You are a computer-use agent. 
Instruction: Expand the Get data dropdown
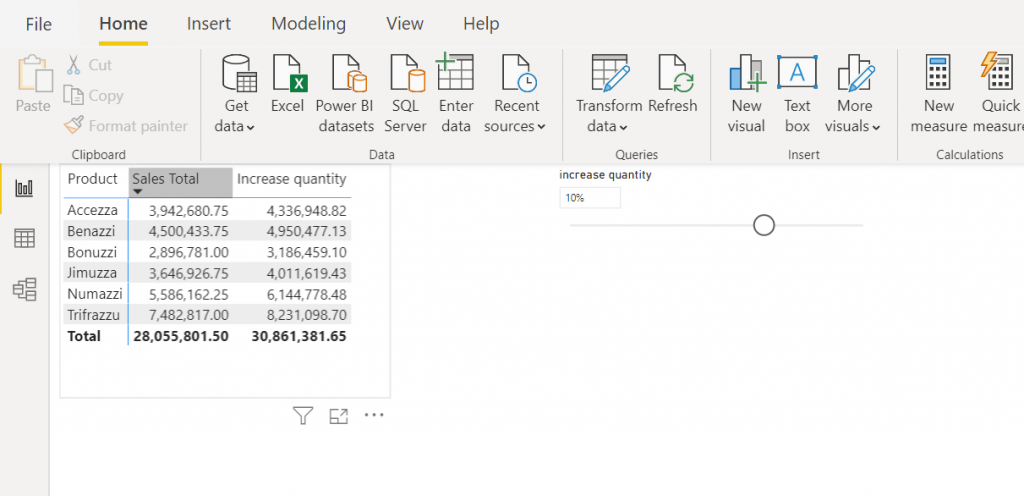237,127
